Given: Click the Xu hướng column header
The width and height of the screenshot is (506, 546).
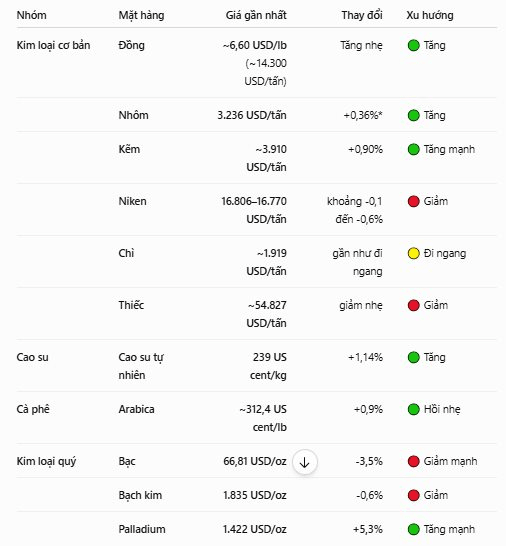Looking at the screenshot, I should coord(430,15).
